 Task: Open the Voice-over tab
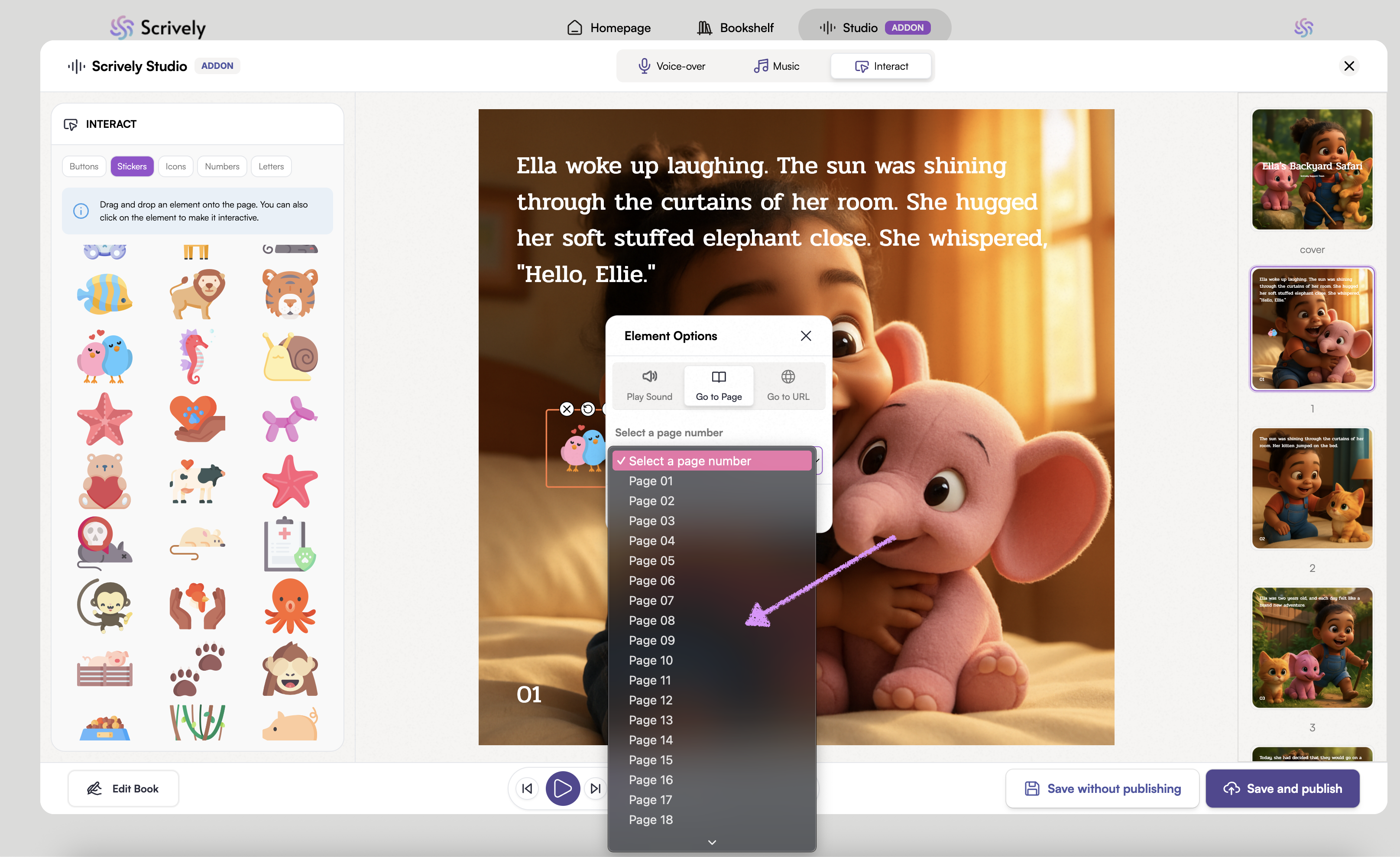[x=671, y=66]
